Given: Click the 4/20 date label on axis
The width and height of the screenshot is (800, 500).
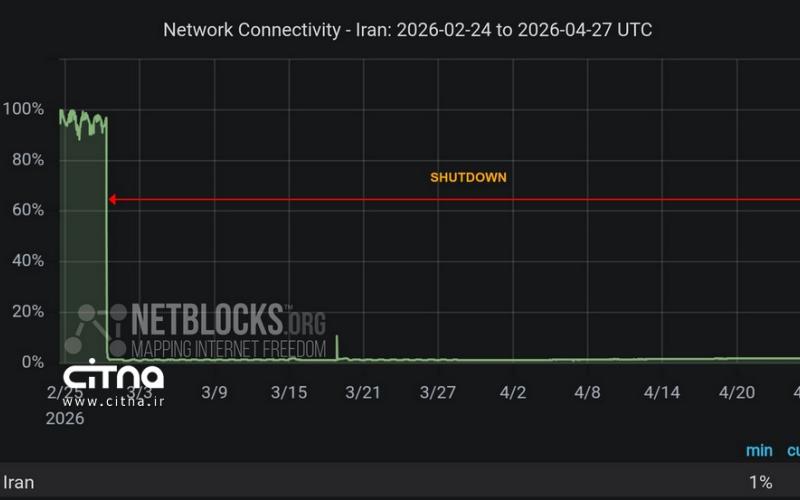Looking at the screenshot, I should click(x=736, y=392).
